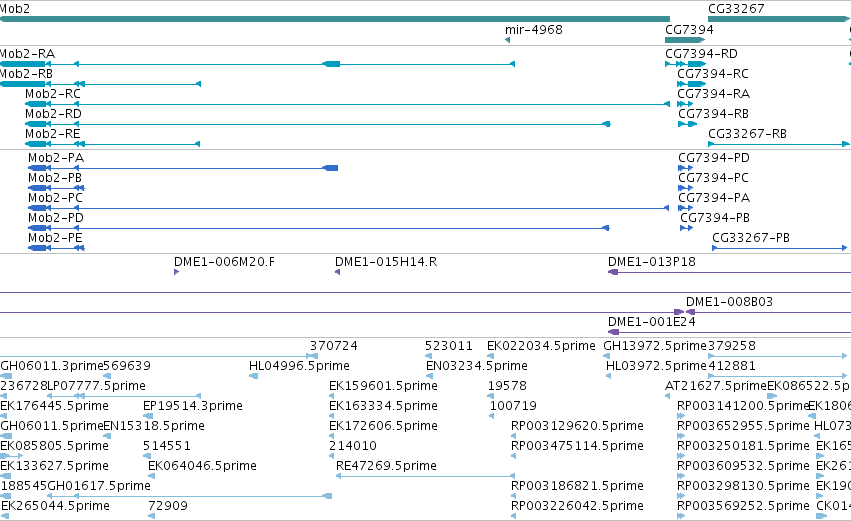Open the RE47269.5prime EST label
The width and height of the screenshot is (851, 521).
point(386,467)
